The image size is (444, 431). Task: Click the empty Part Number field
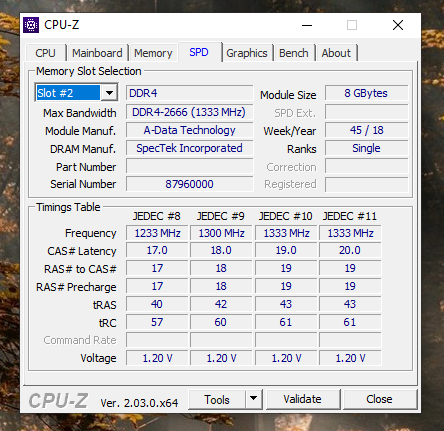[189, 166]
